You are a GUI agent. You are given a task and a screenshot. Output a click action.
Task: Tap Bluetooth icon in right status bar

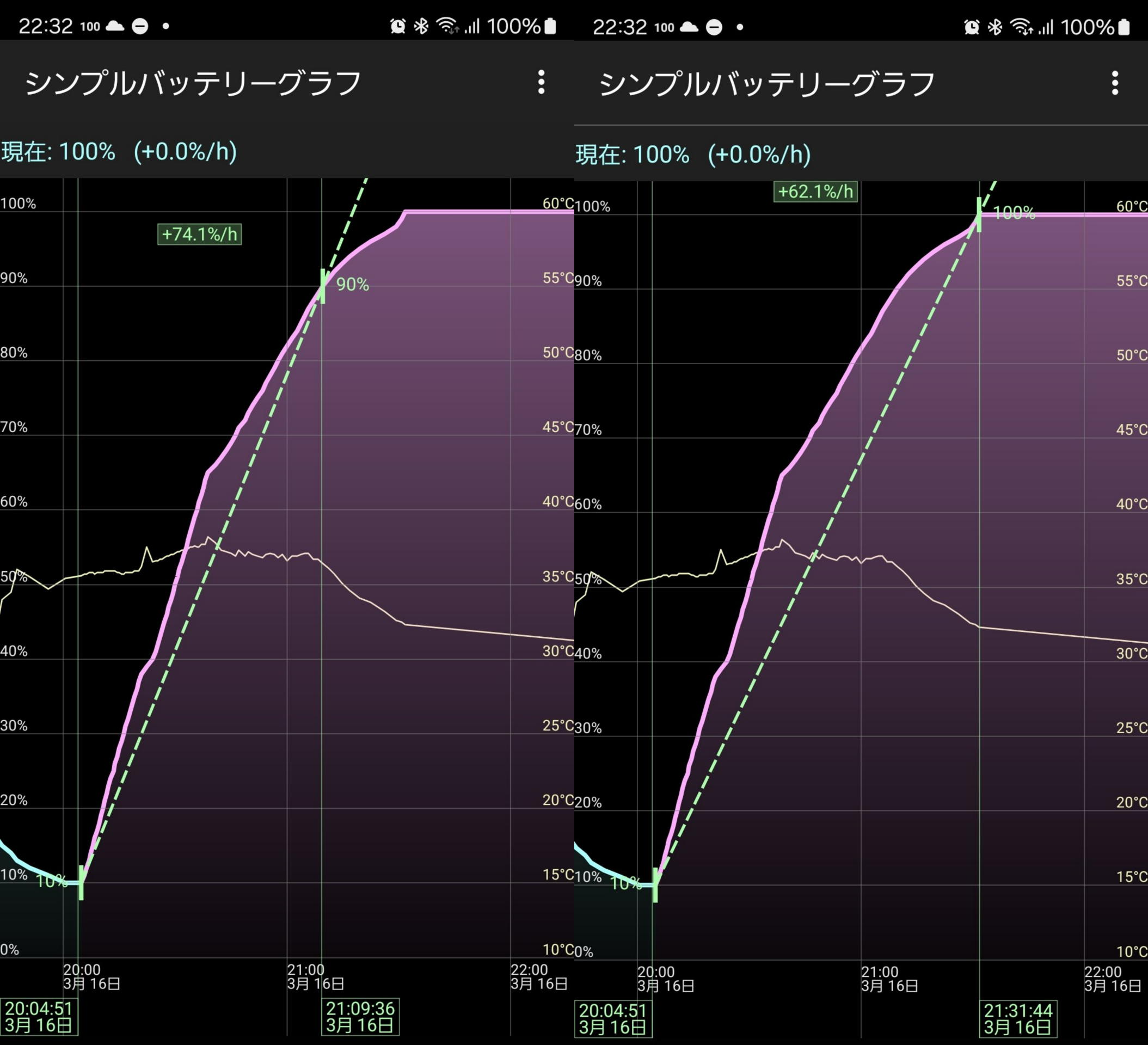point(995,27)
